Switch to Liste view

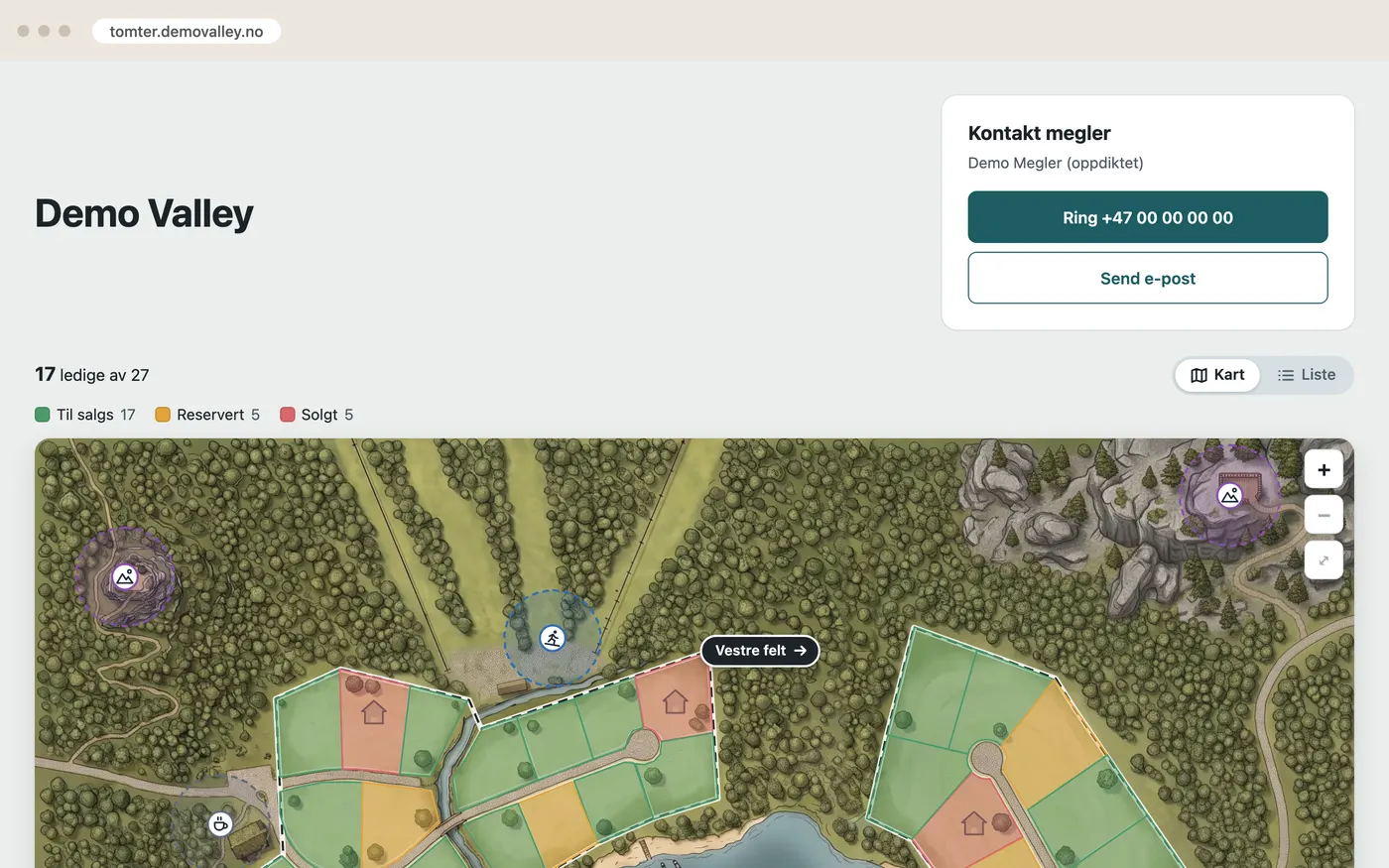point(1306,375)
